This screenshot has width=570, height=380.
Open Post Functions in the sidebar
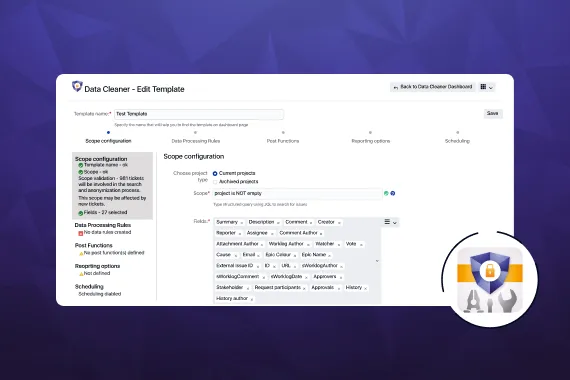93,245
